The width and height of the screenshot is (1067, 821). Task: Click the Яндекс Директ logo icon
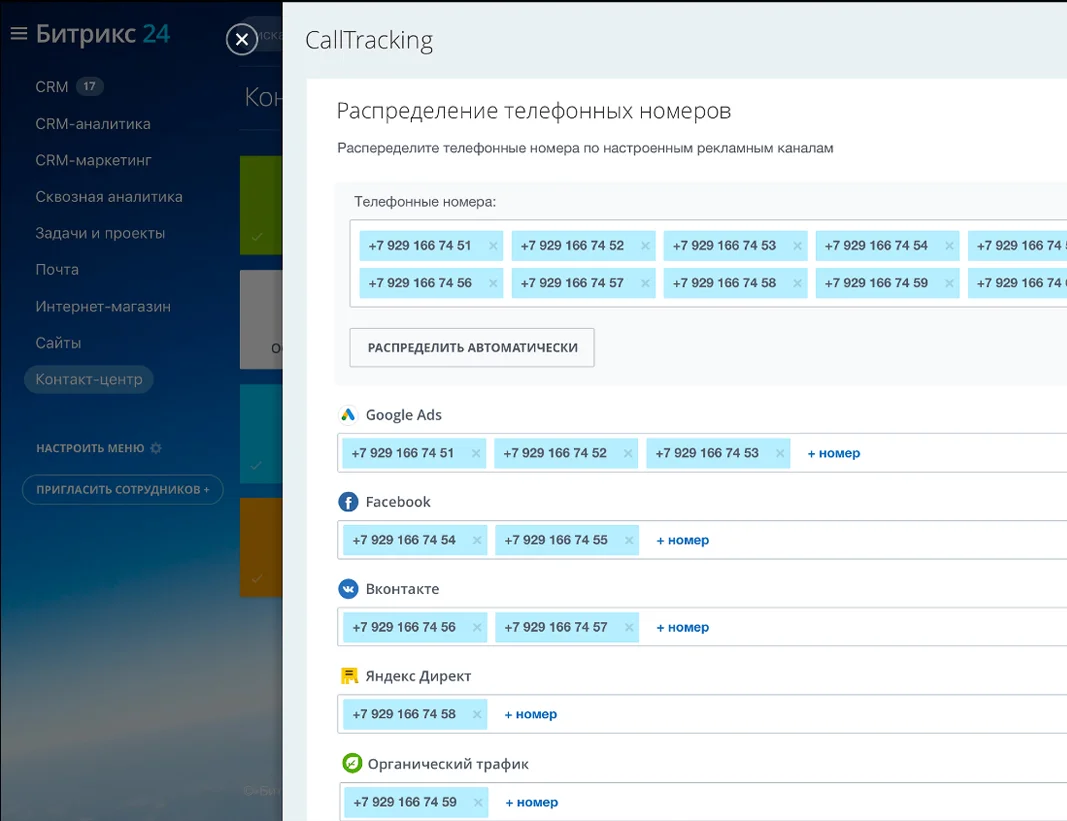coord(349,676)
